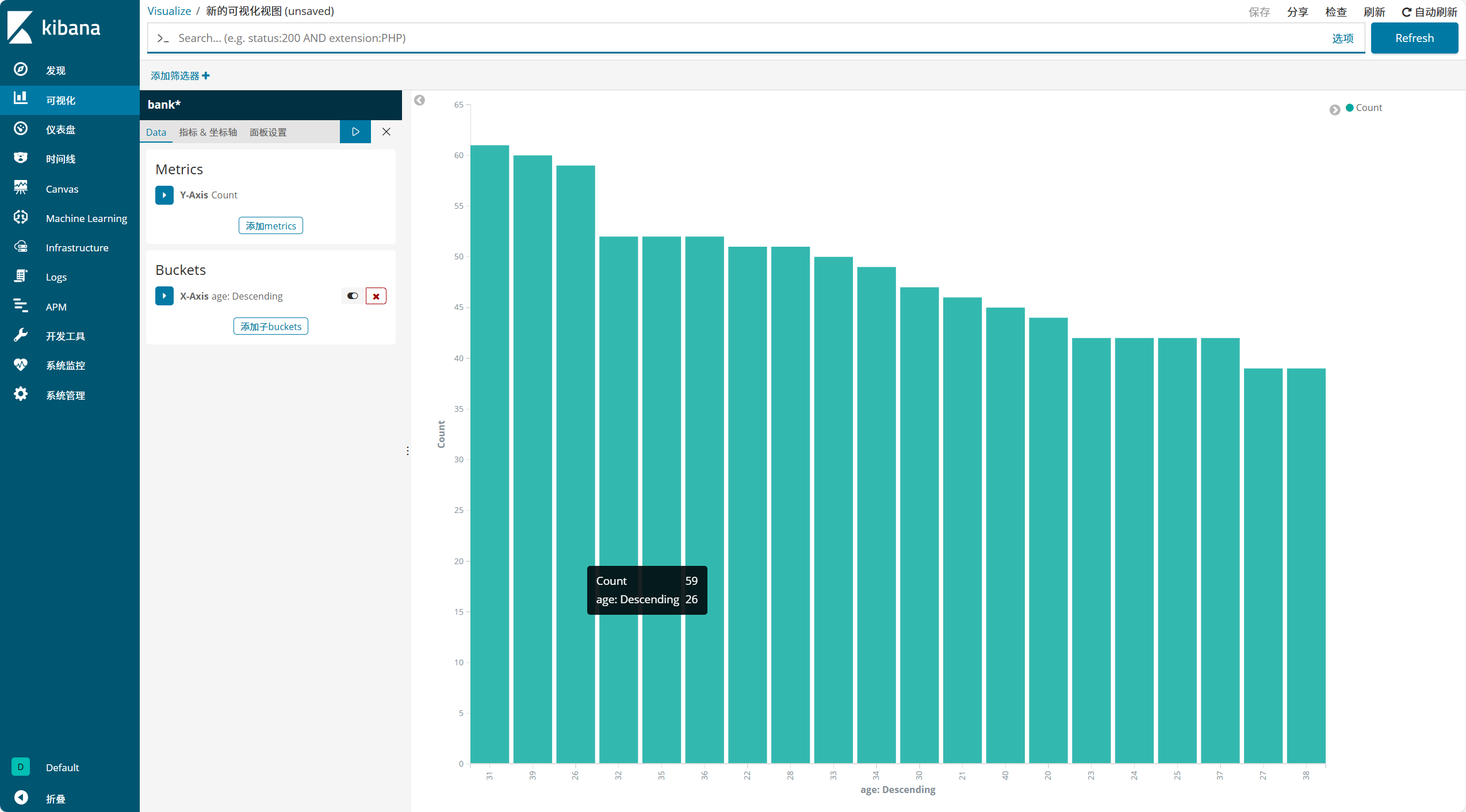
Task: Open the Machine Learning icon in sidebar
Action: pyautogui.click(x=21, y=217)
